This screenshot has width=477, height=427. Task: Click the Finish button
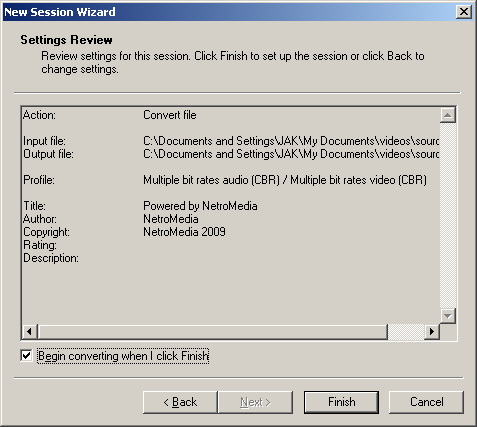tap(341, 402)
